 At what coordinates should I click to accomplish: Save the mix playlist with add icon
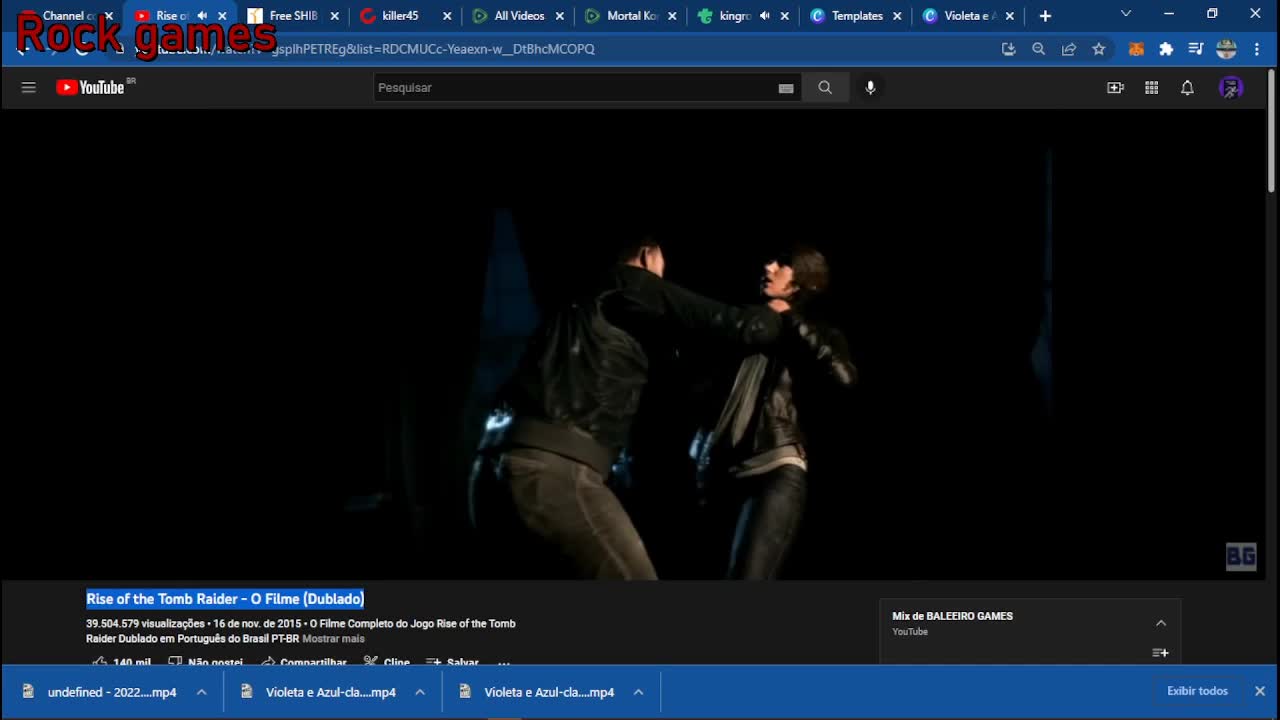coord(1160,653)
